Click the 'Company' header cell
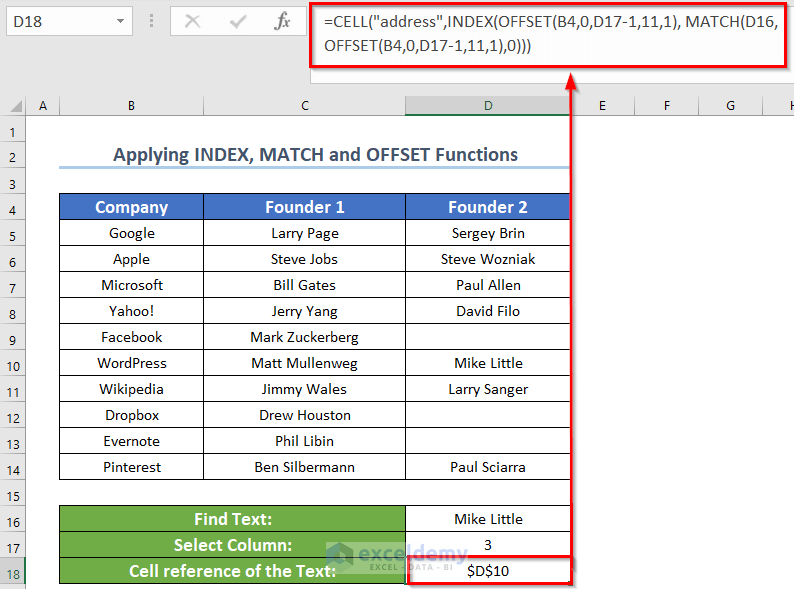The height and width of the screenshot is (589, 794). click(x=131, y=207)
